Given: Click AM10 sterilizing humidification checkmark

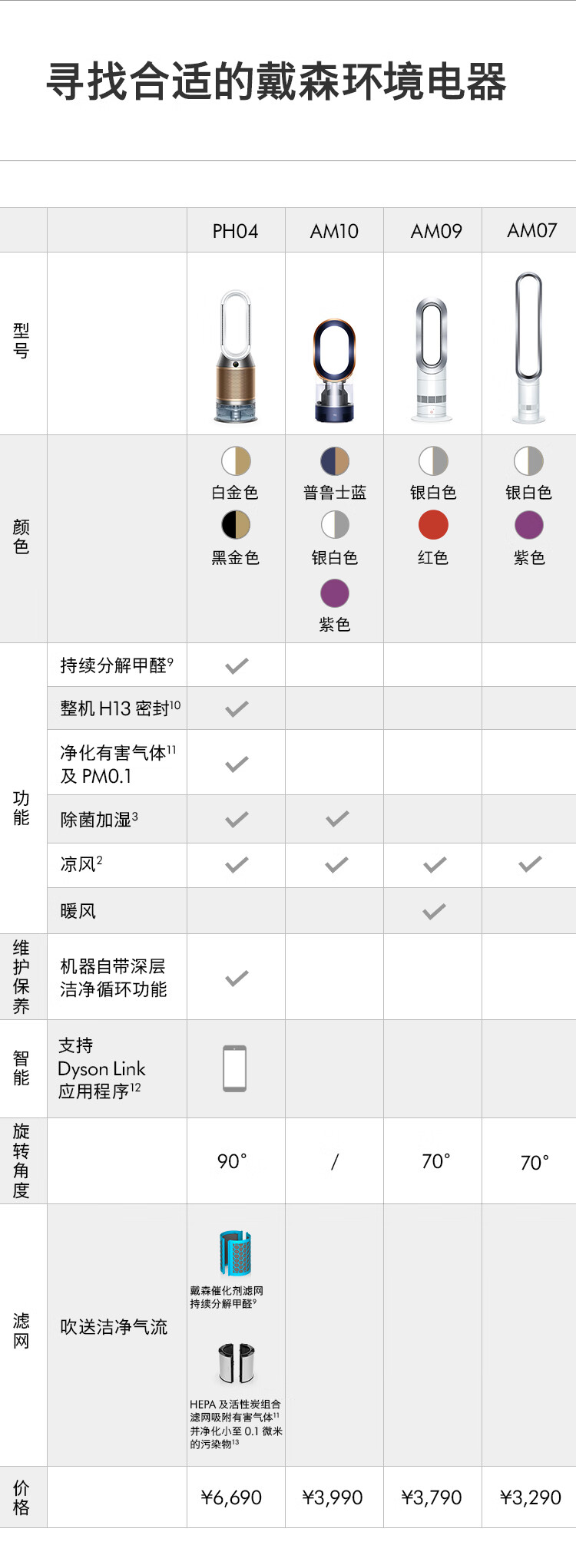Looking at the screenshot, I should coord(336,819).
